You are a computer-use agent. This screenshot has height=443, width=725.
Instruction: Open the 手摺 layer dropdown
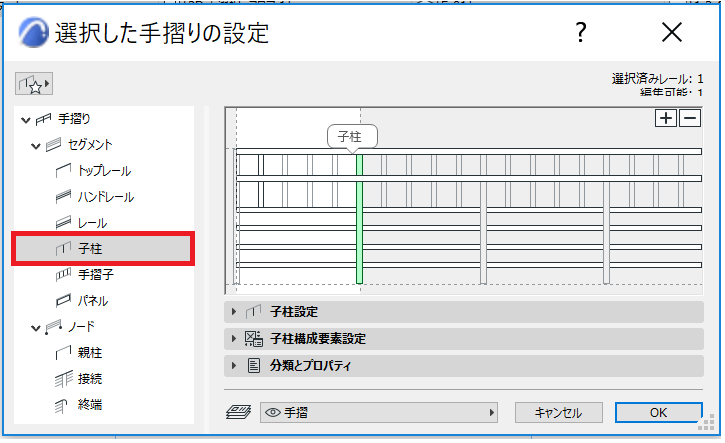(x=379, y=412)
